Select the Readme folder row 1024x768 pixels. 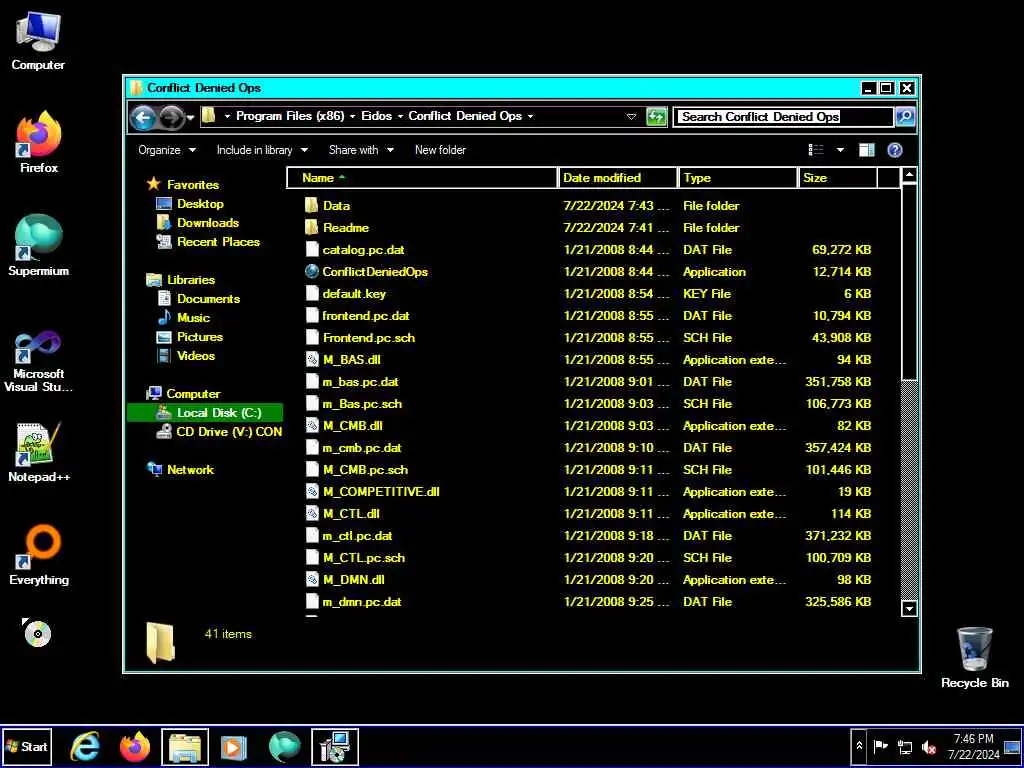click(588, 227)
